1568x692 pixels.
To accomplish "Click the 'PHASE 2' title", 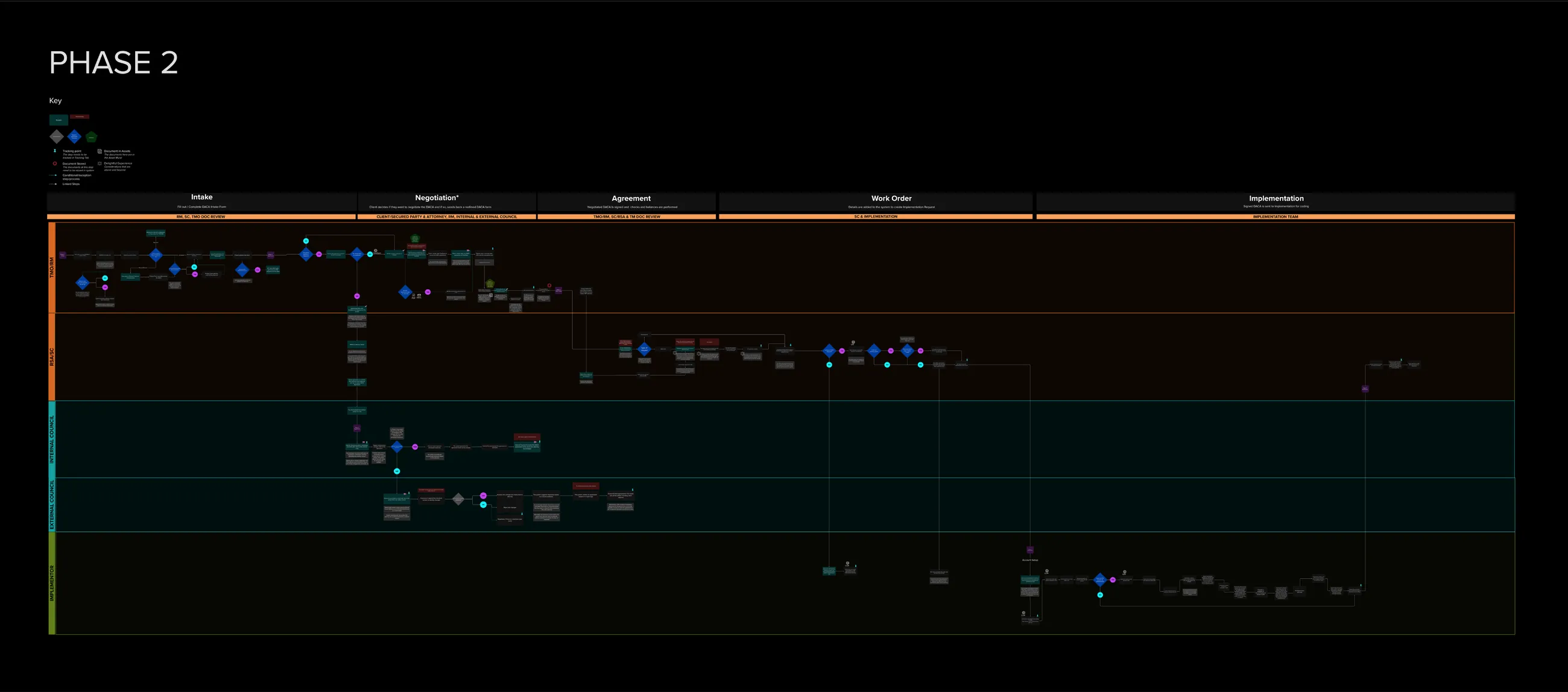I will [114, 63].
